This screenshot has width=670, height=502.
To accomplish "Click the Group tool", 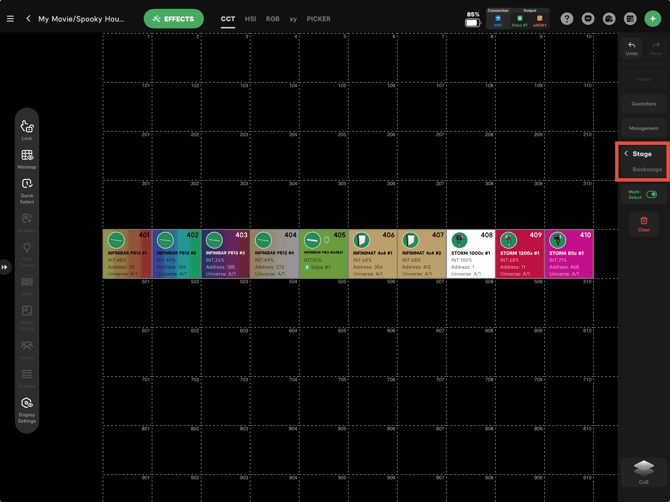I will tap(27, 349).
